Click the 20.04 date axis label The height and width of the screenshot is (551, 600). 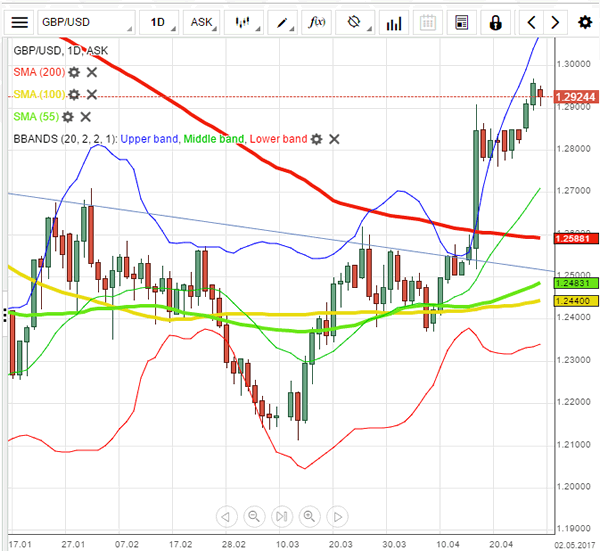[x=501, y=544]
